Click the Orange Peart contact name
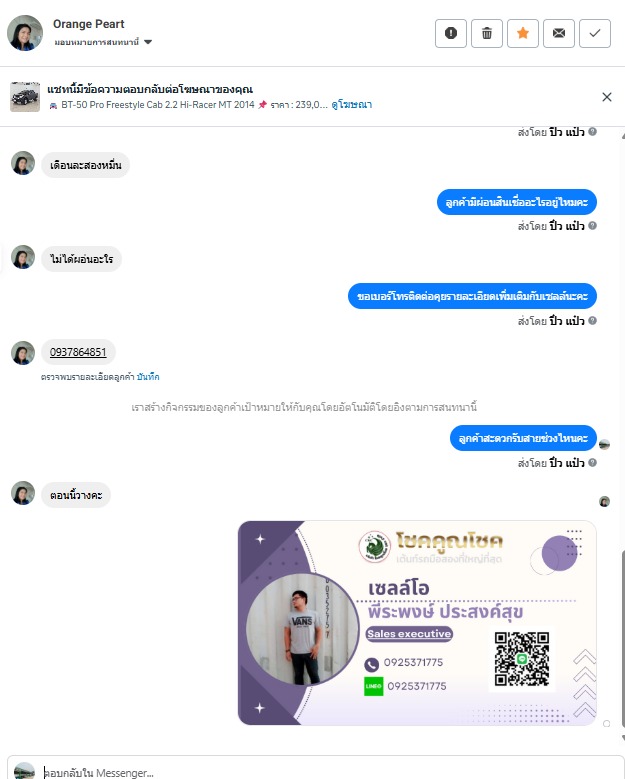 88,24
